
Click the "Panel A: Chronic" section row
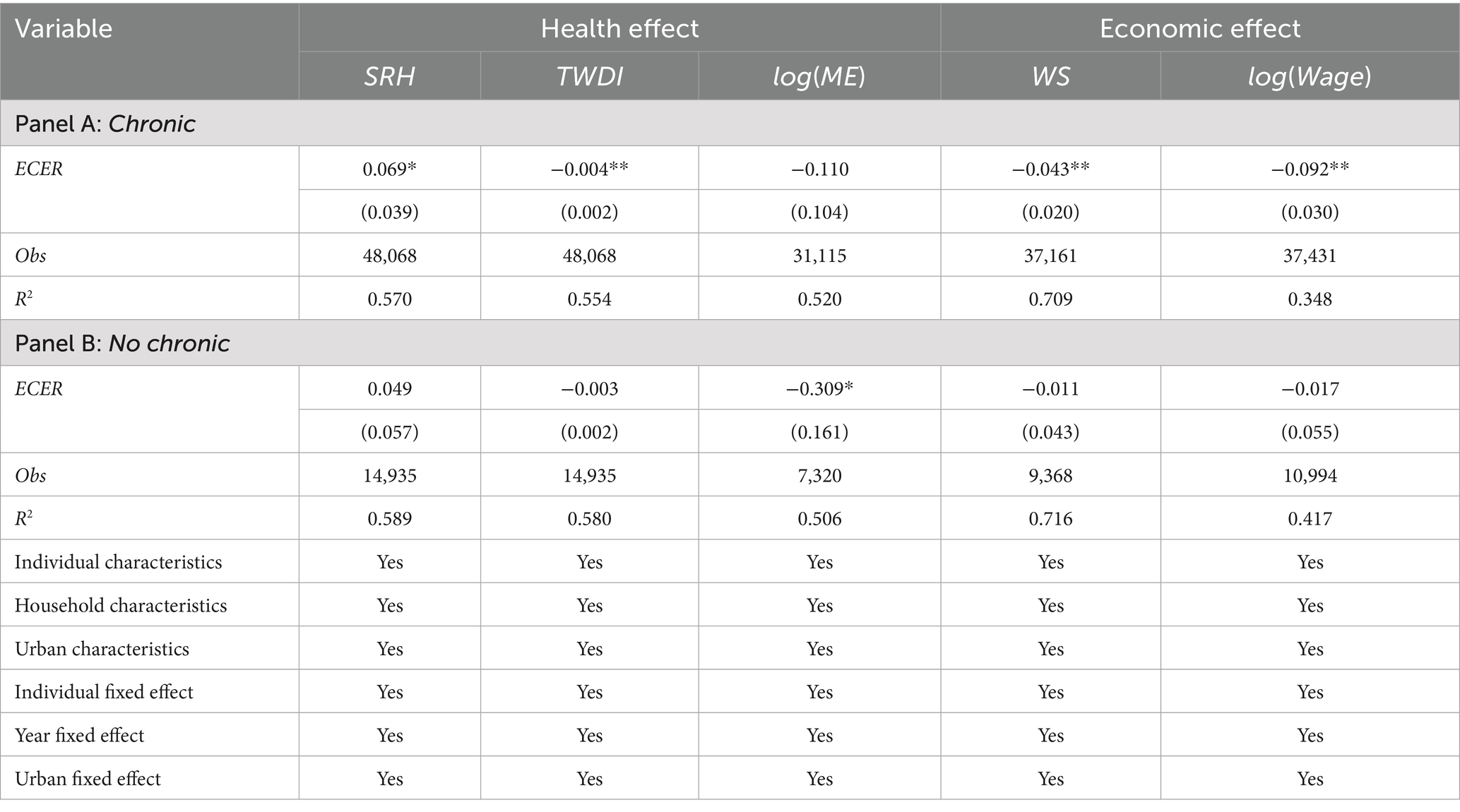105,124
